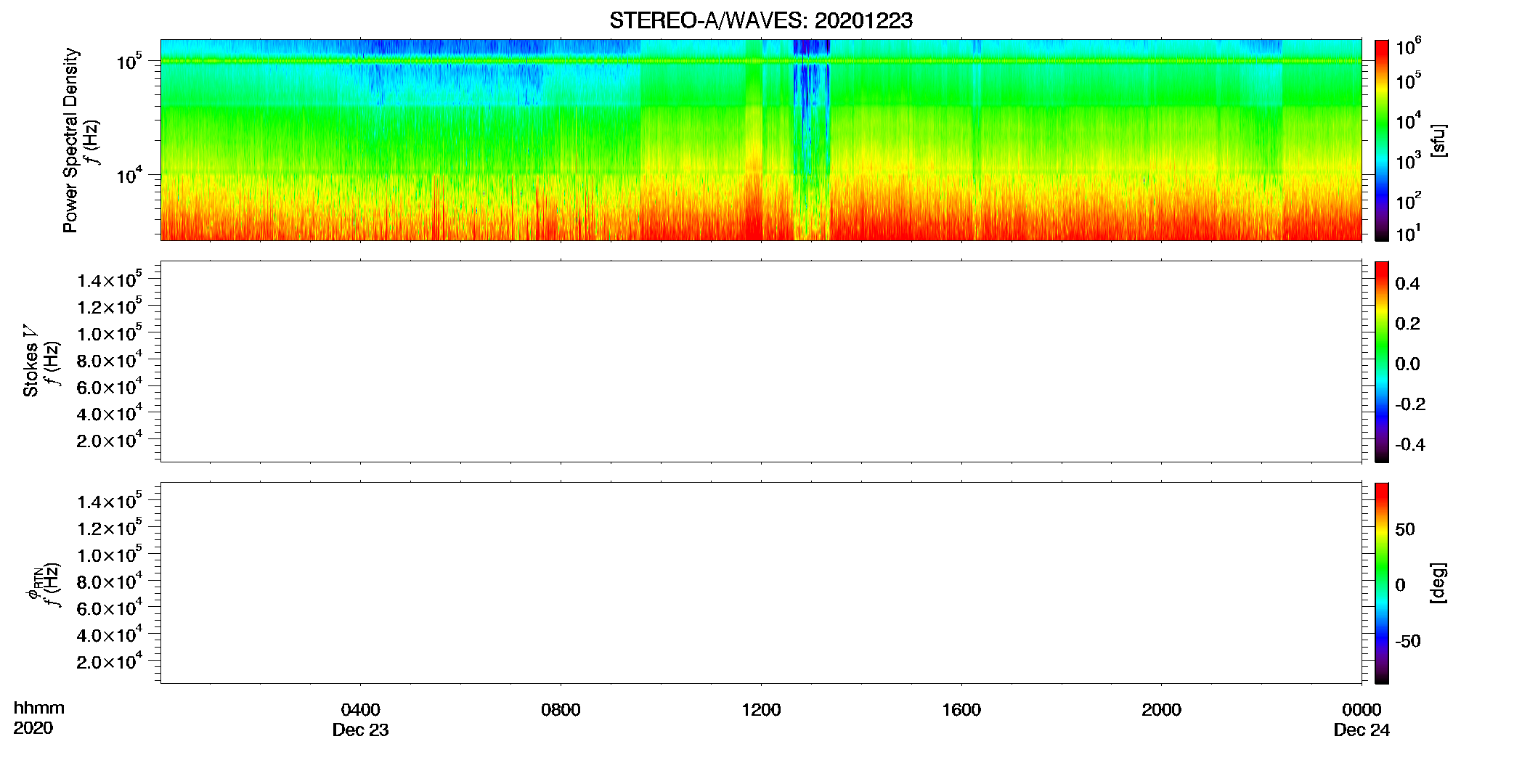This screenshot has height=784, width=1522.
Task: Click the 10^6 label on top colorbar
Action: click(x=1409, y=47)
